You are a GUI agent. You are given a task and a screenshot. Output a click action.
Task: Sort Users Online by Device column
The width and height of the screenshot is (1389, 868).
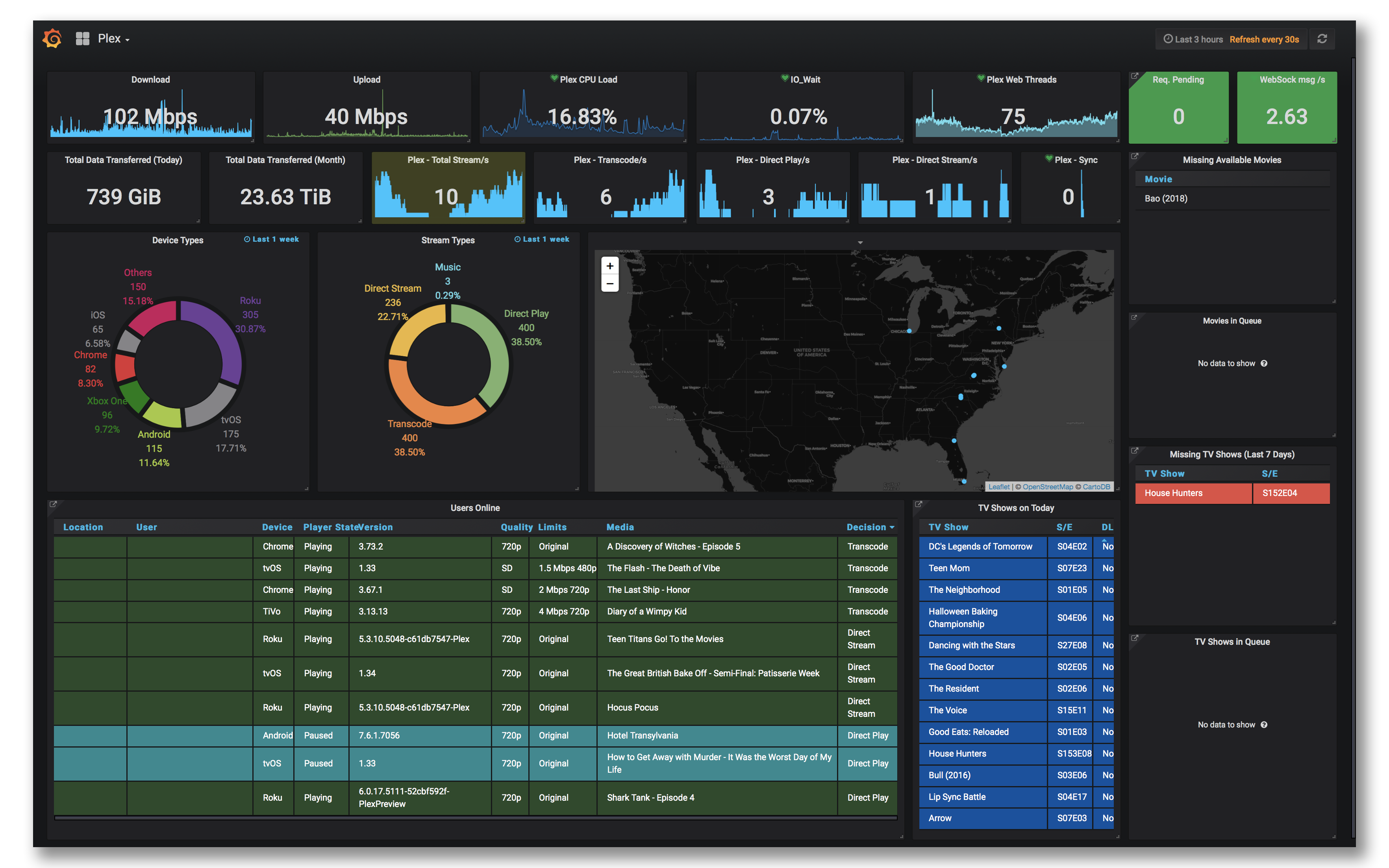[x=277, y=527]
